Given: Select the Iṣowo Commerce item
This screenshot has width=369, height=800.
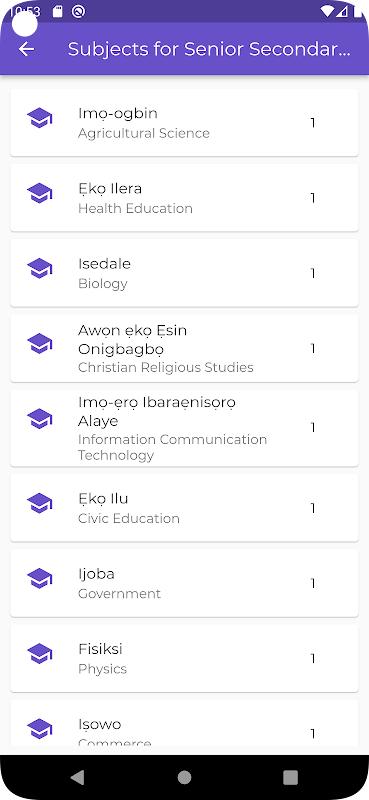Looking at the screenshot, I should pos(184,723).
